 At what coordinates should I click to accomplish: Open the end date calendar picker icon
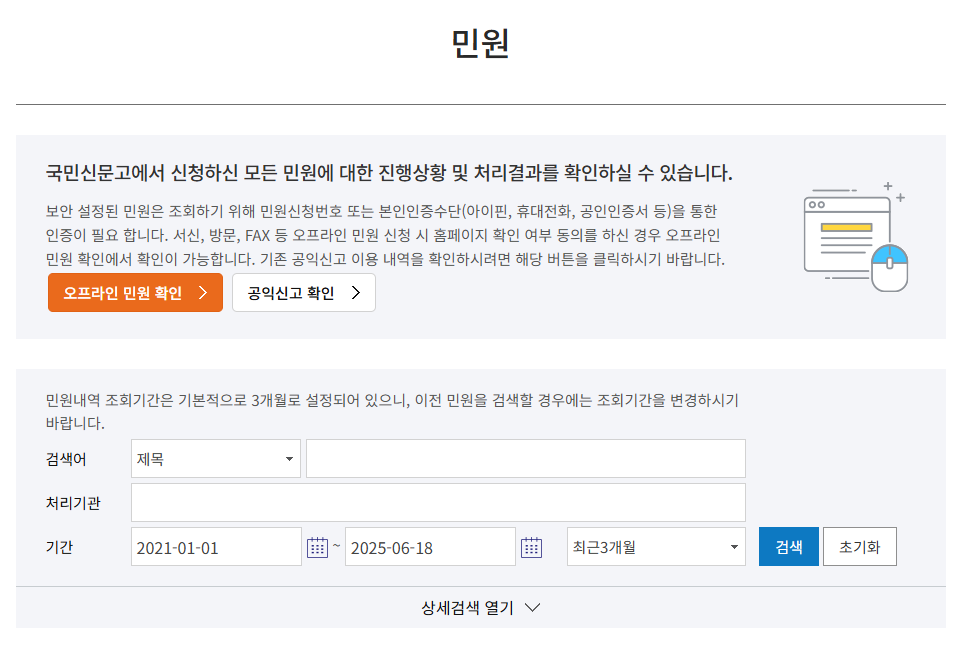pos(531,547)
